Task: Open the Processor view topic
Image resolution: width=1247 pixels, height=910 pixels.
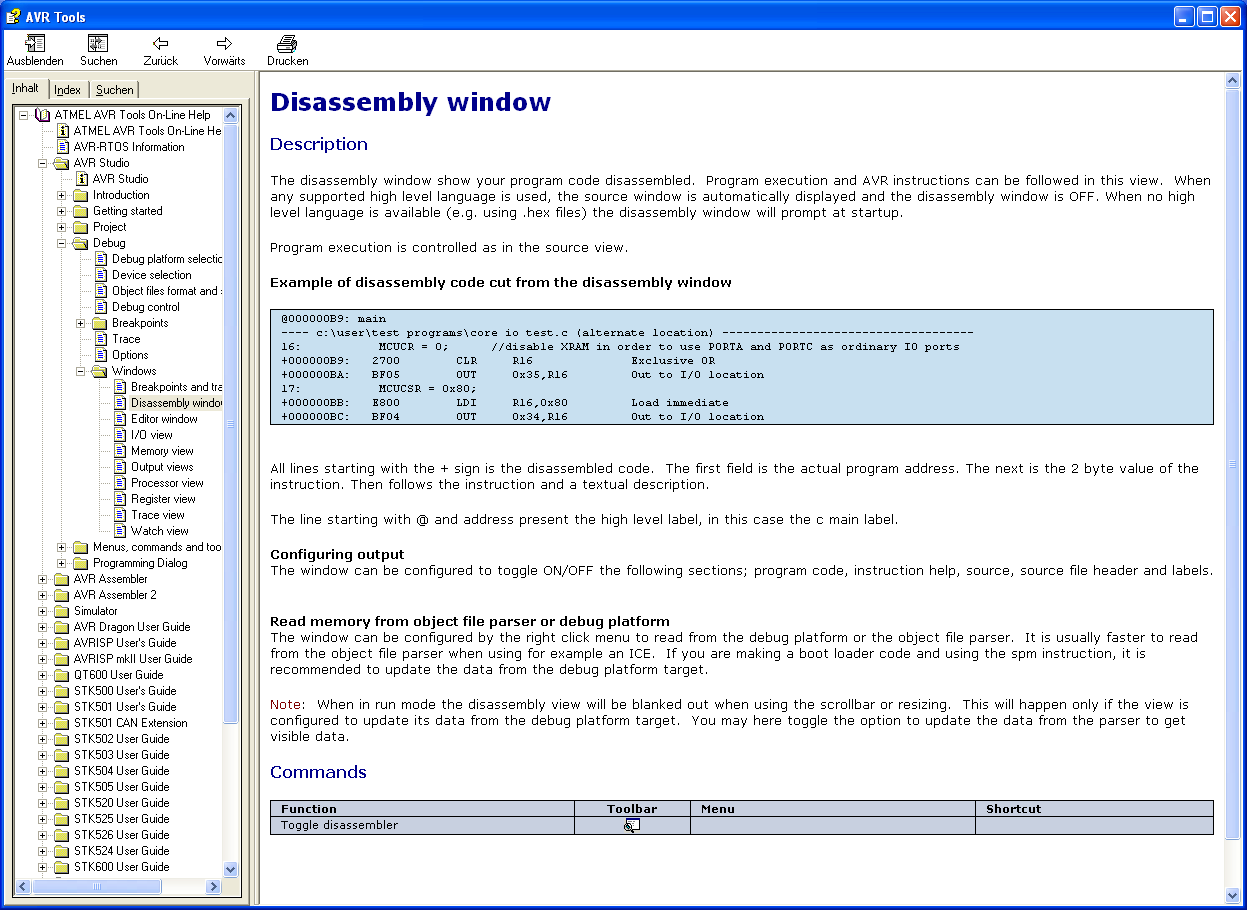Action: (167, 483)
